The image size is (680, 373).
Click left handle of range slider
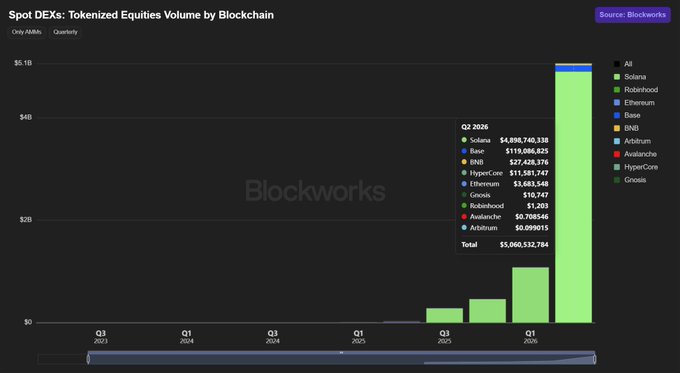pos(88,359)
